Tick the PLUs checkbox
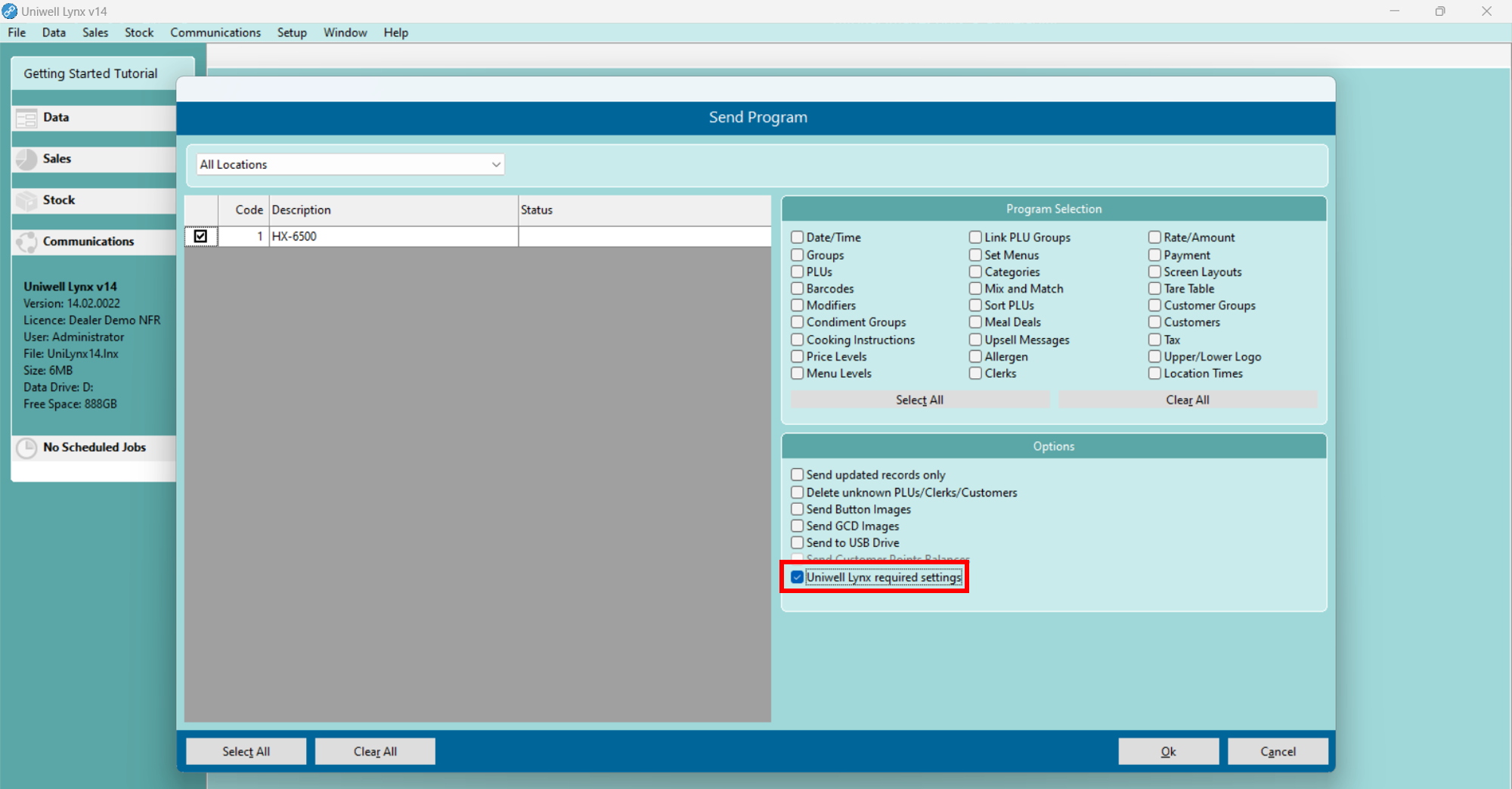Screen dimensions: 1512x789 pos(797,272)
